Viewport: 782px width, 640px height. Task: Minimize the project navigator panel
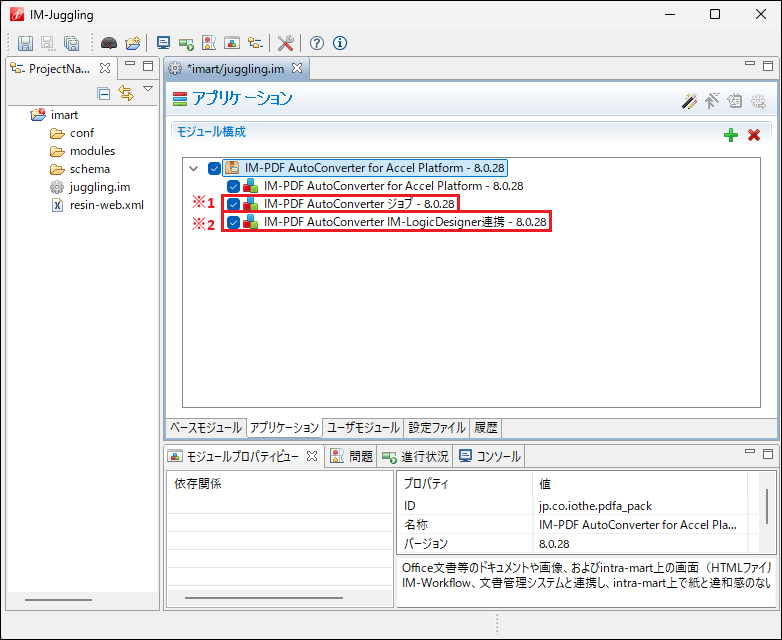(130, 65)
